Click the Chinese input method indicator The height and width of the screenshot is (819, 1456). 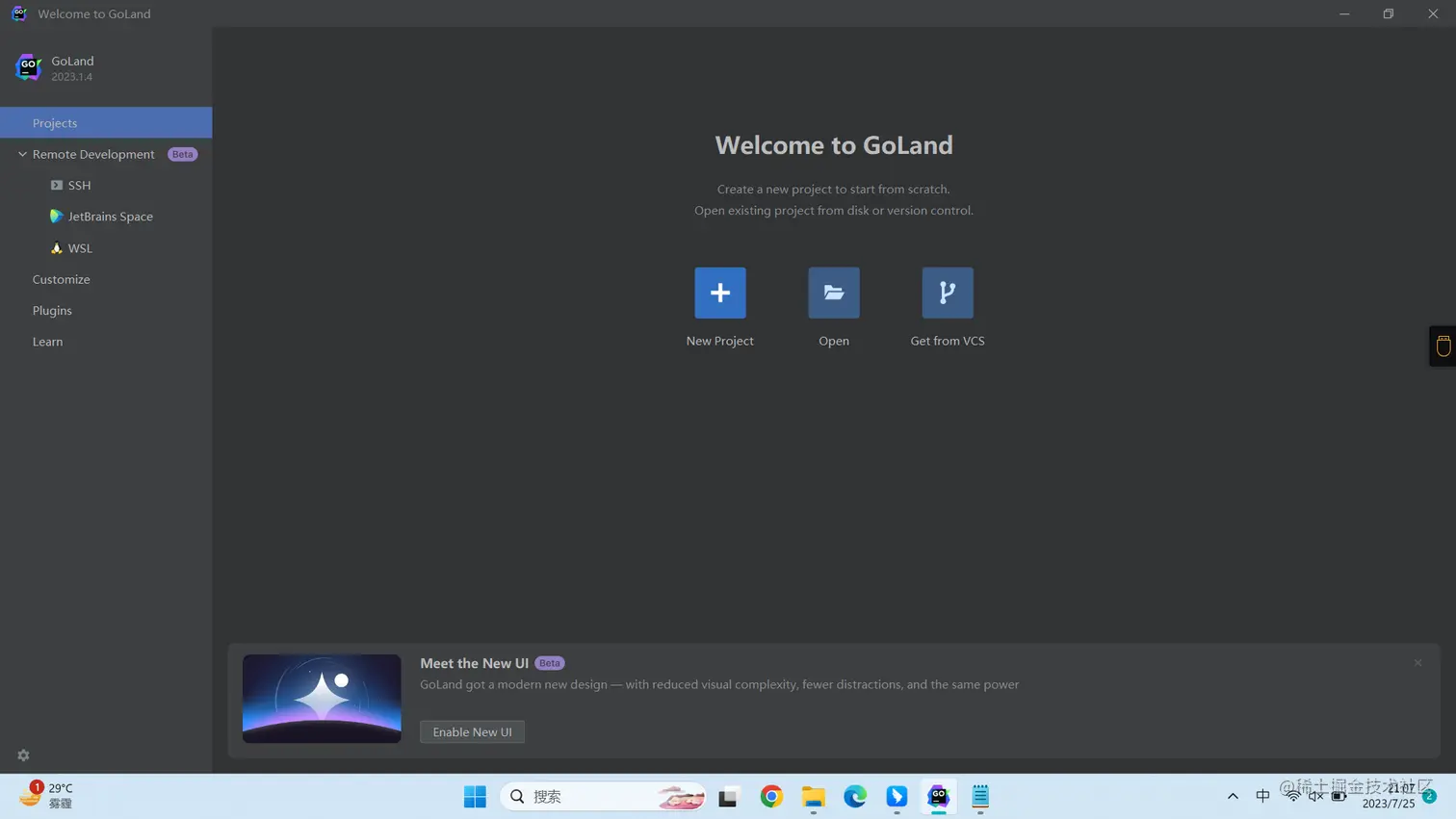1262,796
